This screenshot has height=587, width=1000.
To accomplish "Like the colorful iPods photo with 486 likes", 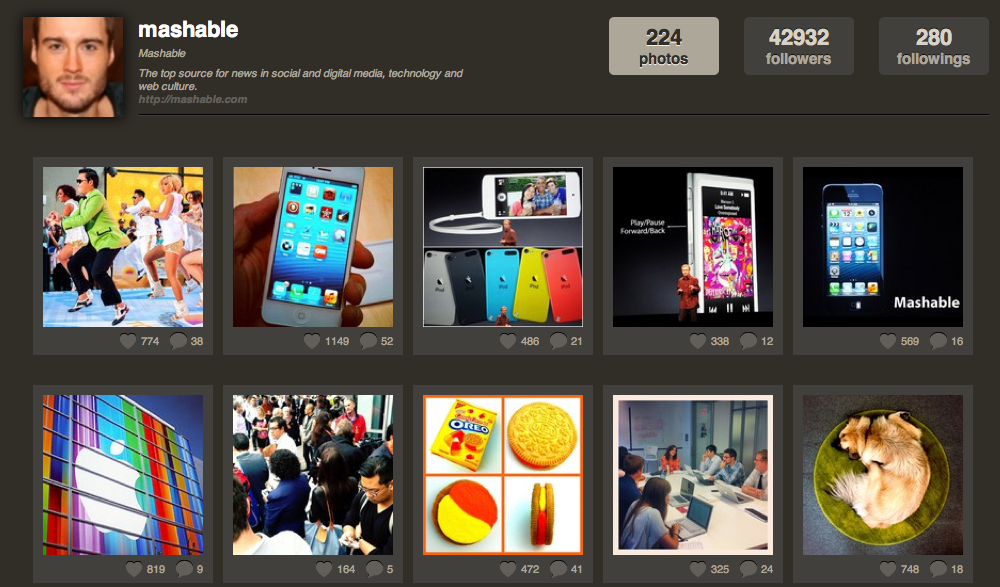I will (508, 341).
